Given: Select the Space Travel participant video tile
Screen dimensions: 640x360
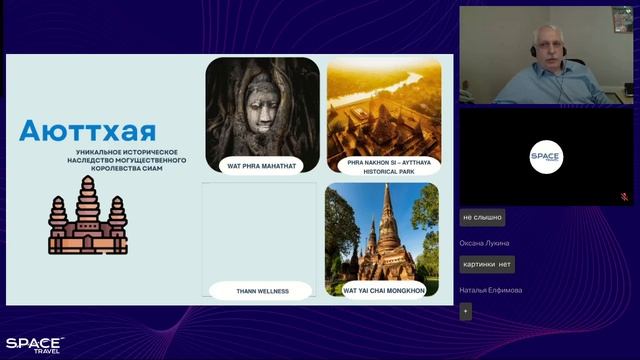Looking at the screenshot, I should (546, 157).
